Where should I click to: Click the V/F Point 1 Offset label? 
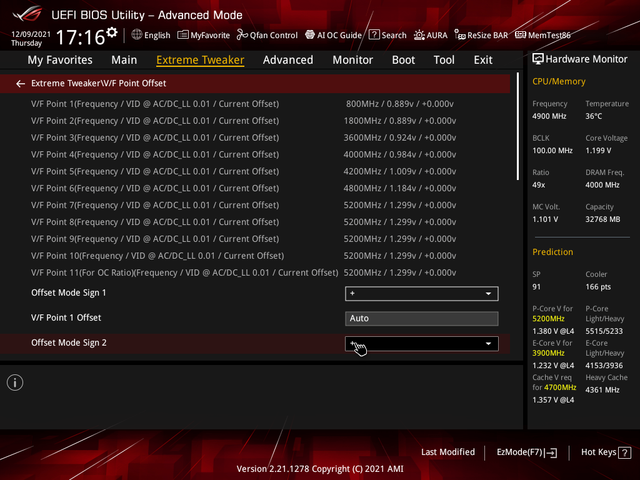tap(66, 318)
